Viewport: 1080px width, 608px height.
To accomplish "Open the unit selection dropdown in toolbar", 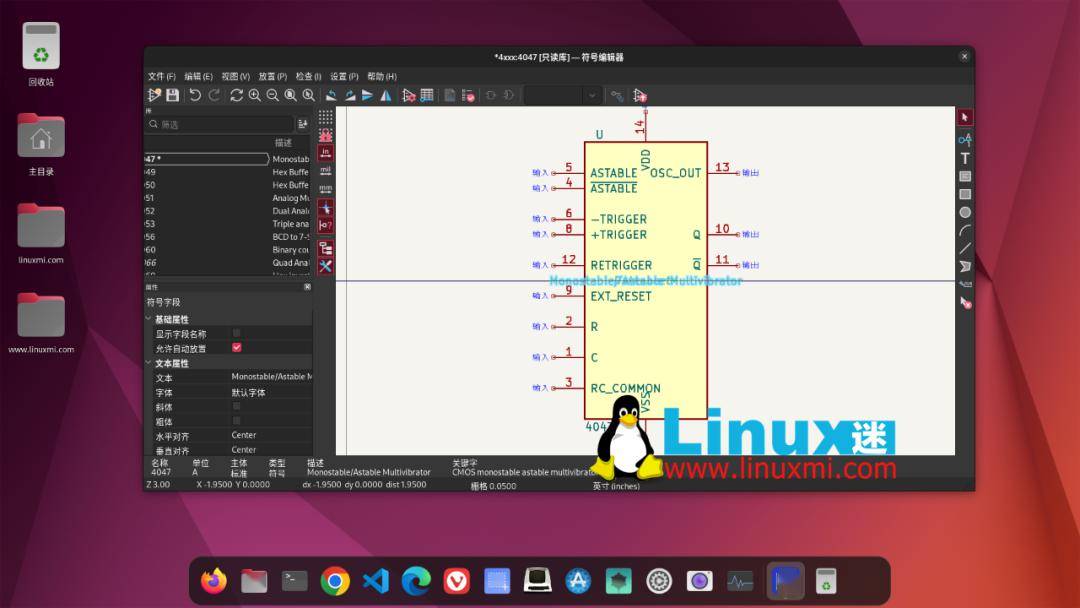I will click(x=563, y=95).
